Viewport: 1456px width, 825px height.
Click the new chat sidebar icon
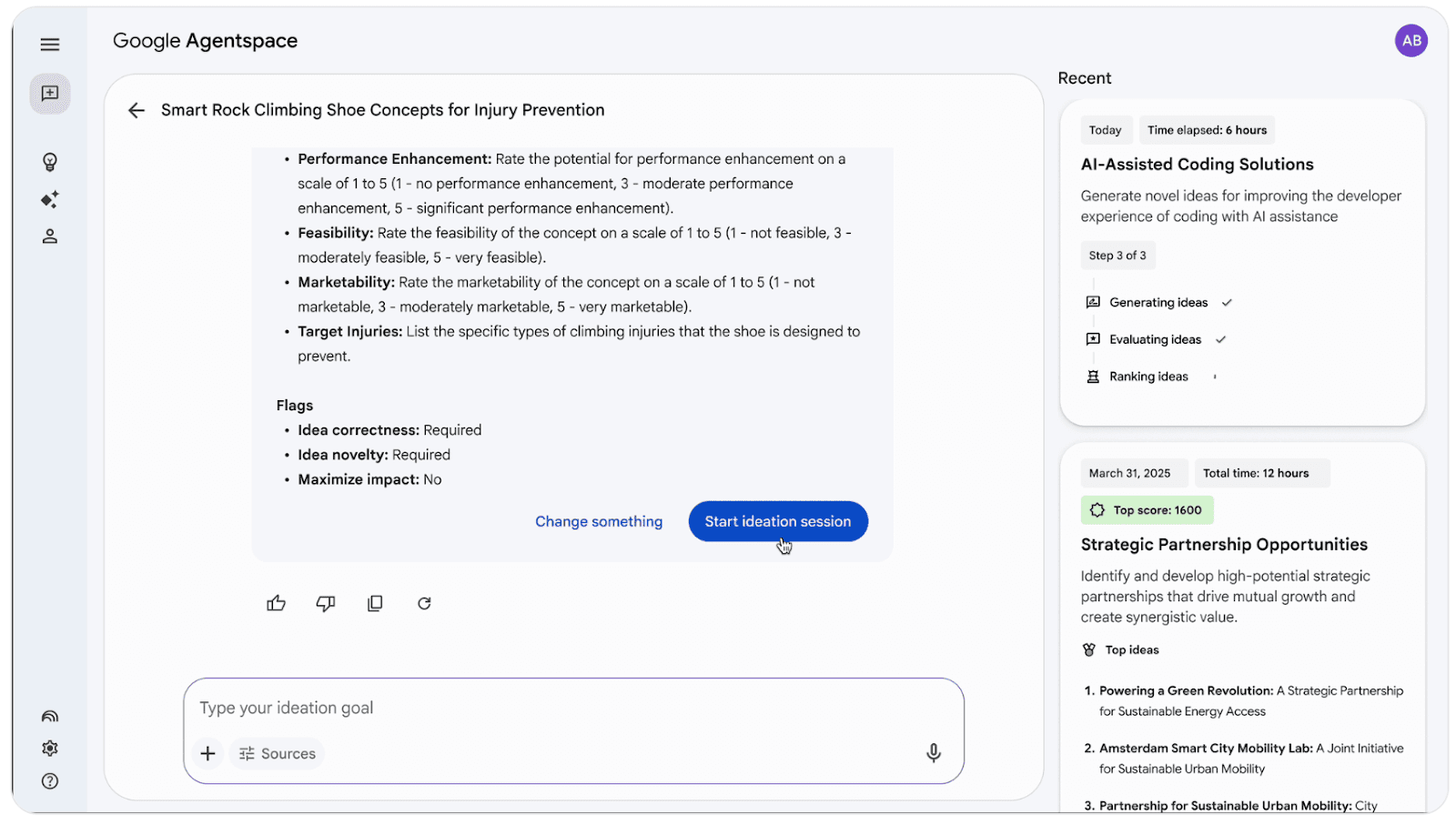(x=50, y=94)
